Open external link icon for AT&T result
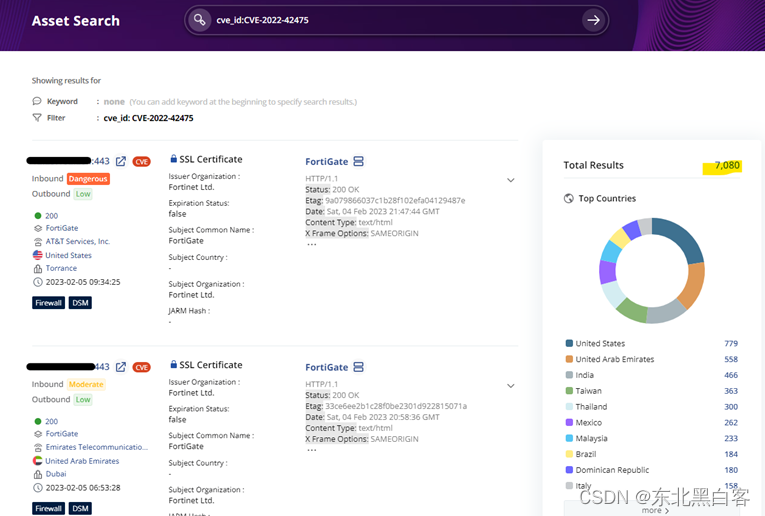This screenshot has width=765, height=516. point(121,161)
